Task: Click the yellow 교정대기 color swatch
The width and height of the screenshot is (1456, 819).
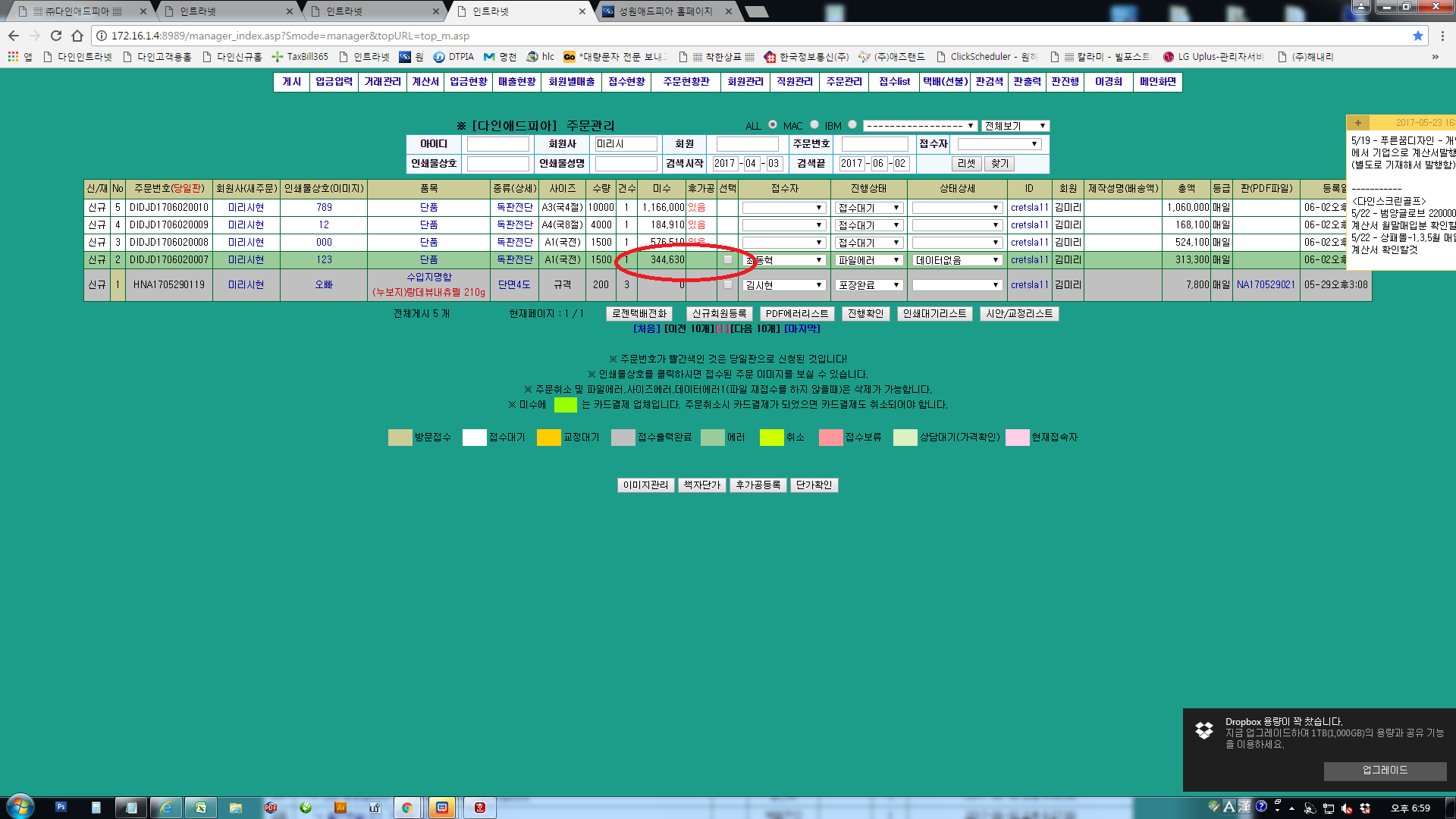Action: (x=548, y=438)
